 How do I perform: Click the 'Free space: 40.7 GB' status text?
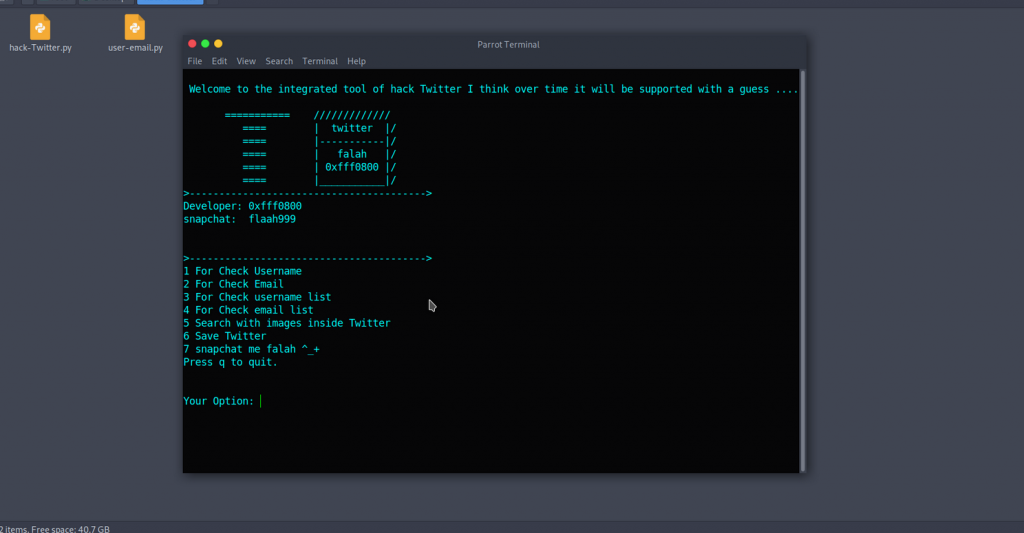71,529
